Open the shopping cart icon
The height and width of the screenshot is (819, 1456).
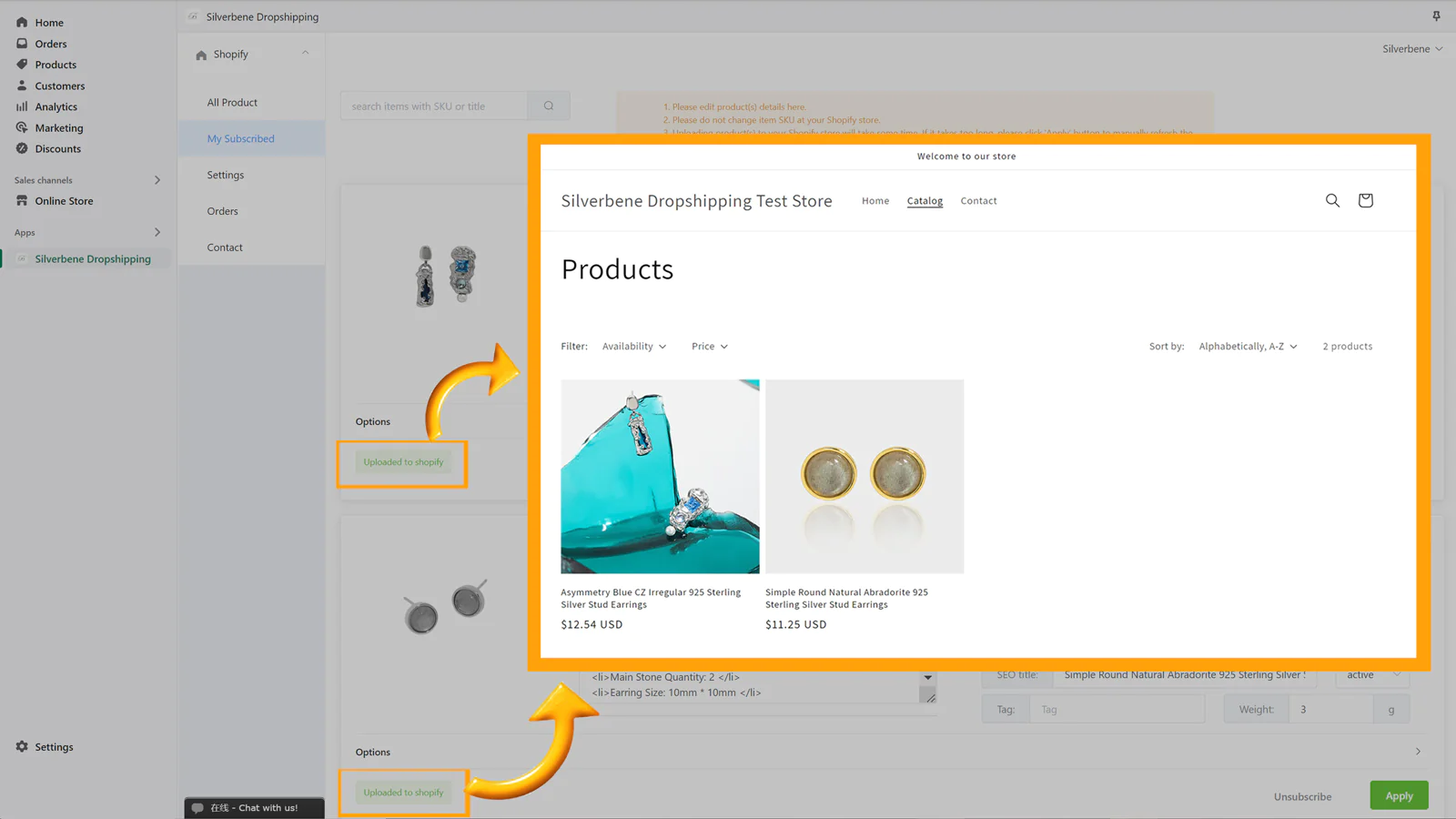1365,200
